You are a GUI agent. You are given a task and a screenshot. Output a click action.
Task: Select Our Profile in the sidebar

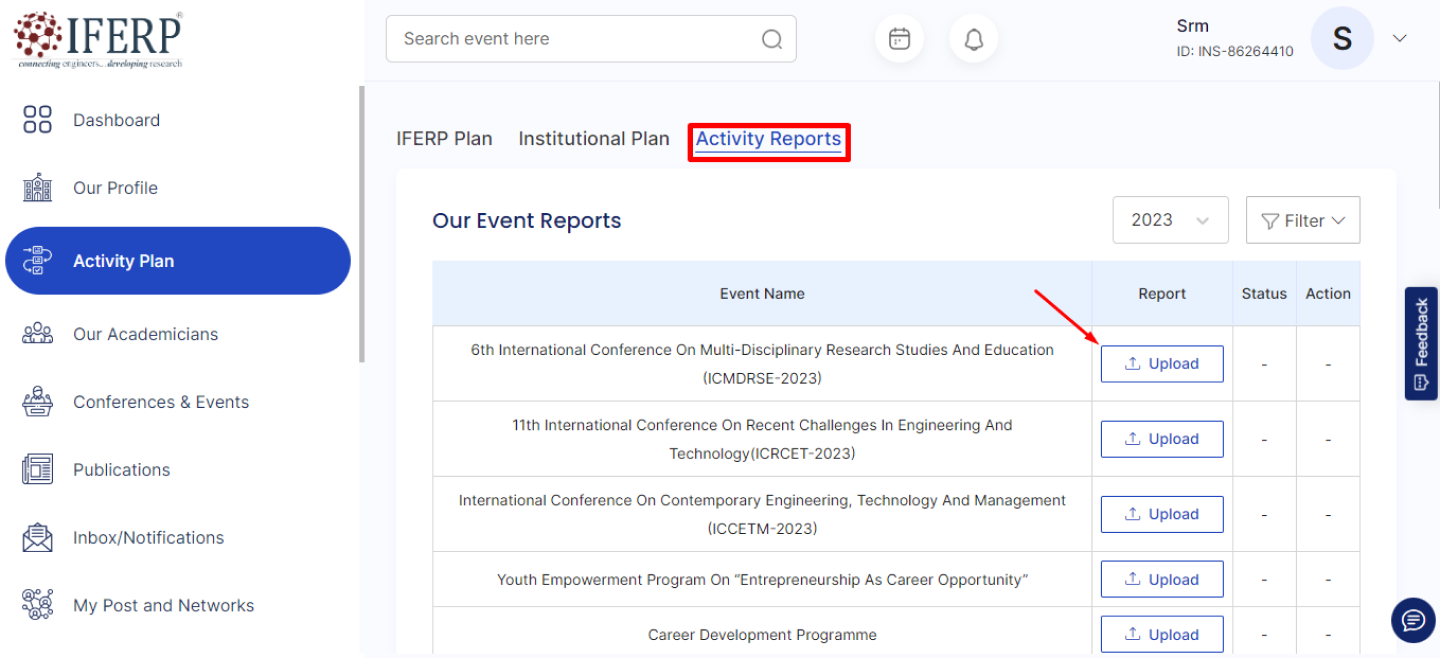[x=114, y=187]
